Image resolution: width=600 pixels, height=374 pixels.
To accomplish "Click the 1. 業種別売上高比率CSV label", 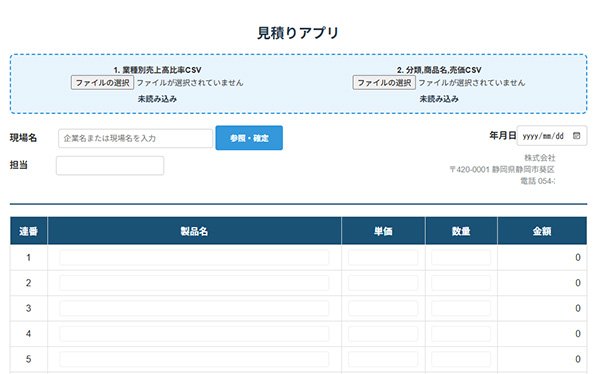I will pos(157,70).
